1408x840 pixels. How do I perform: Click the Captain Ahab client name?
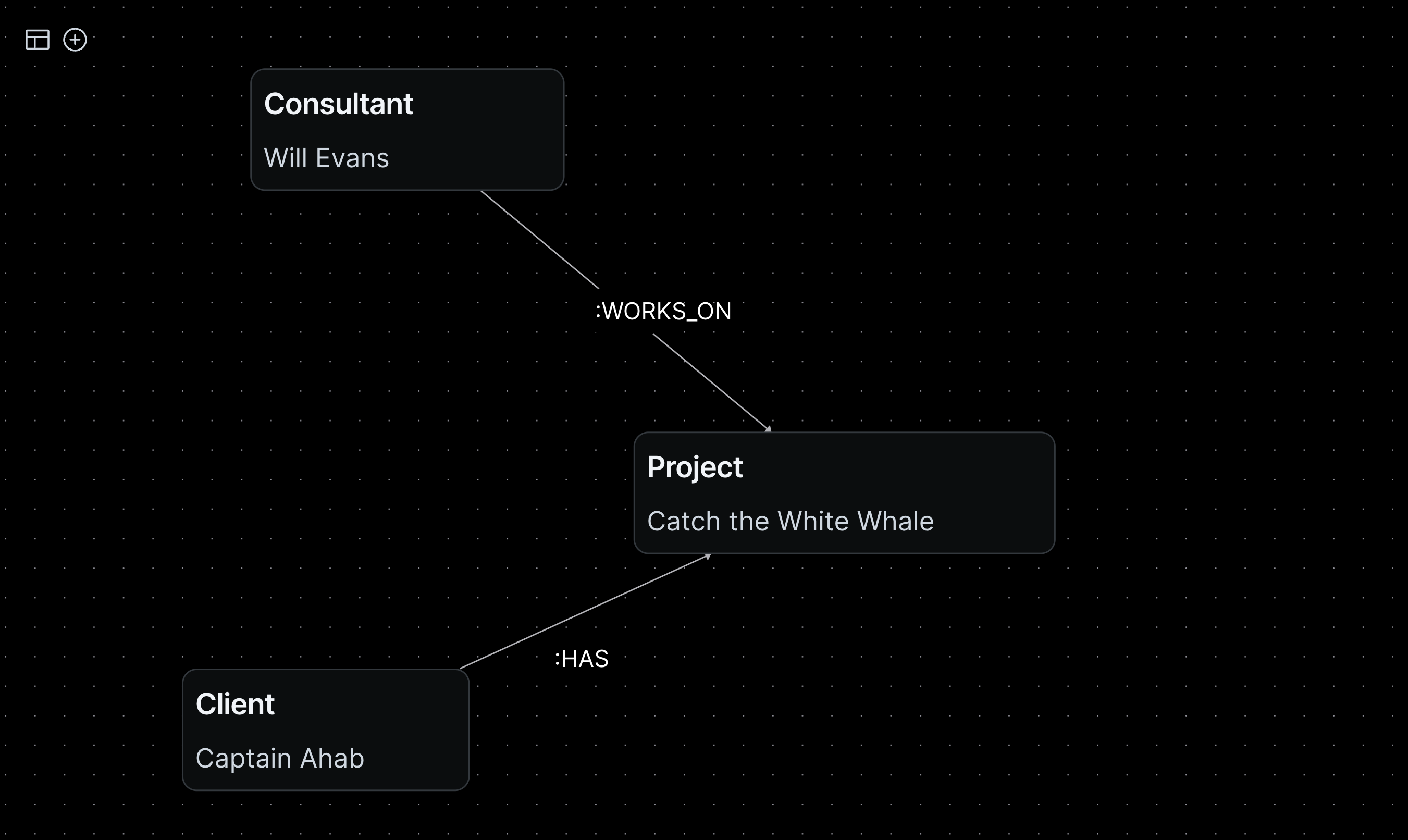click(x=280, y=757)
